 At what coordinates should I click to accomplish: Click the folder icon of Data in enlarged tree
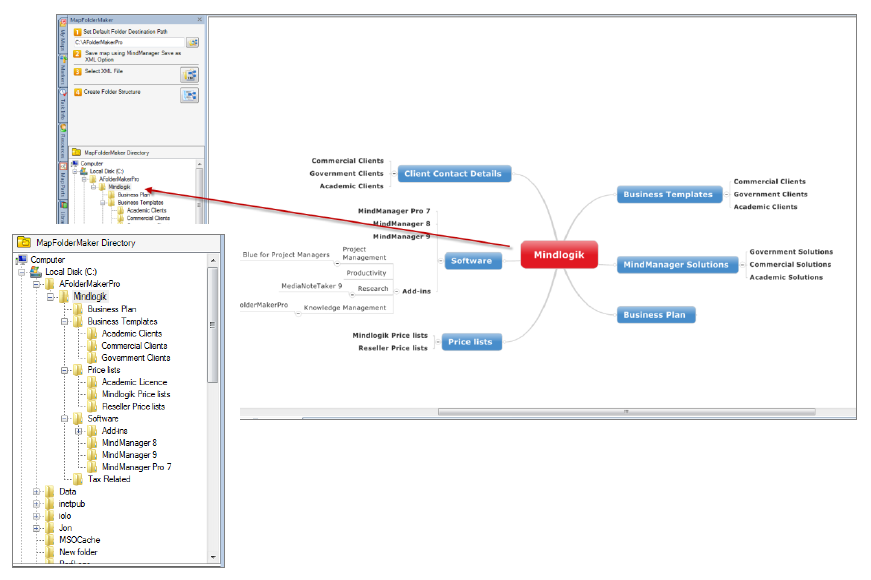[50, 492]
